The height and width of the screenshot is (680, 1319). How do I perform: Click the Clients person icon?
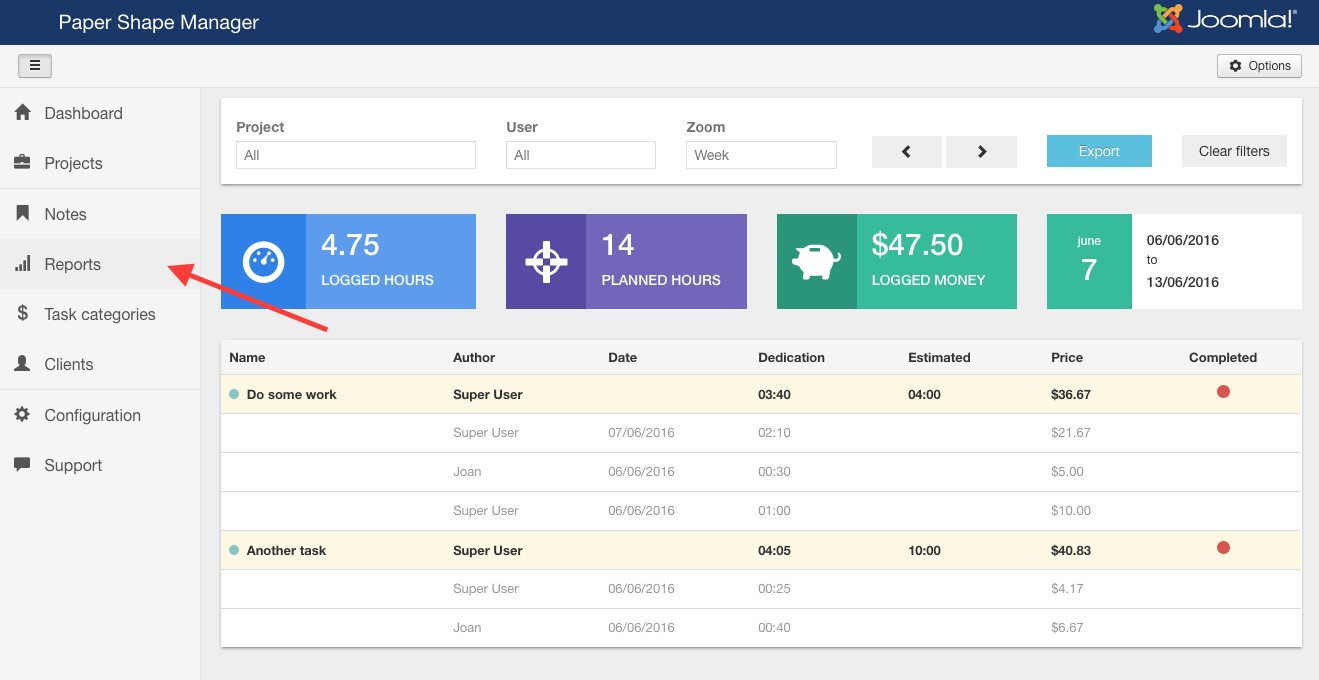coord(23,364)
